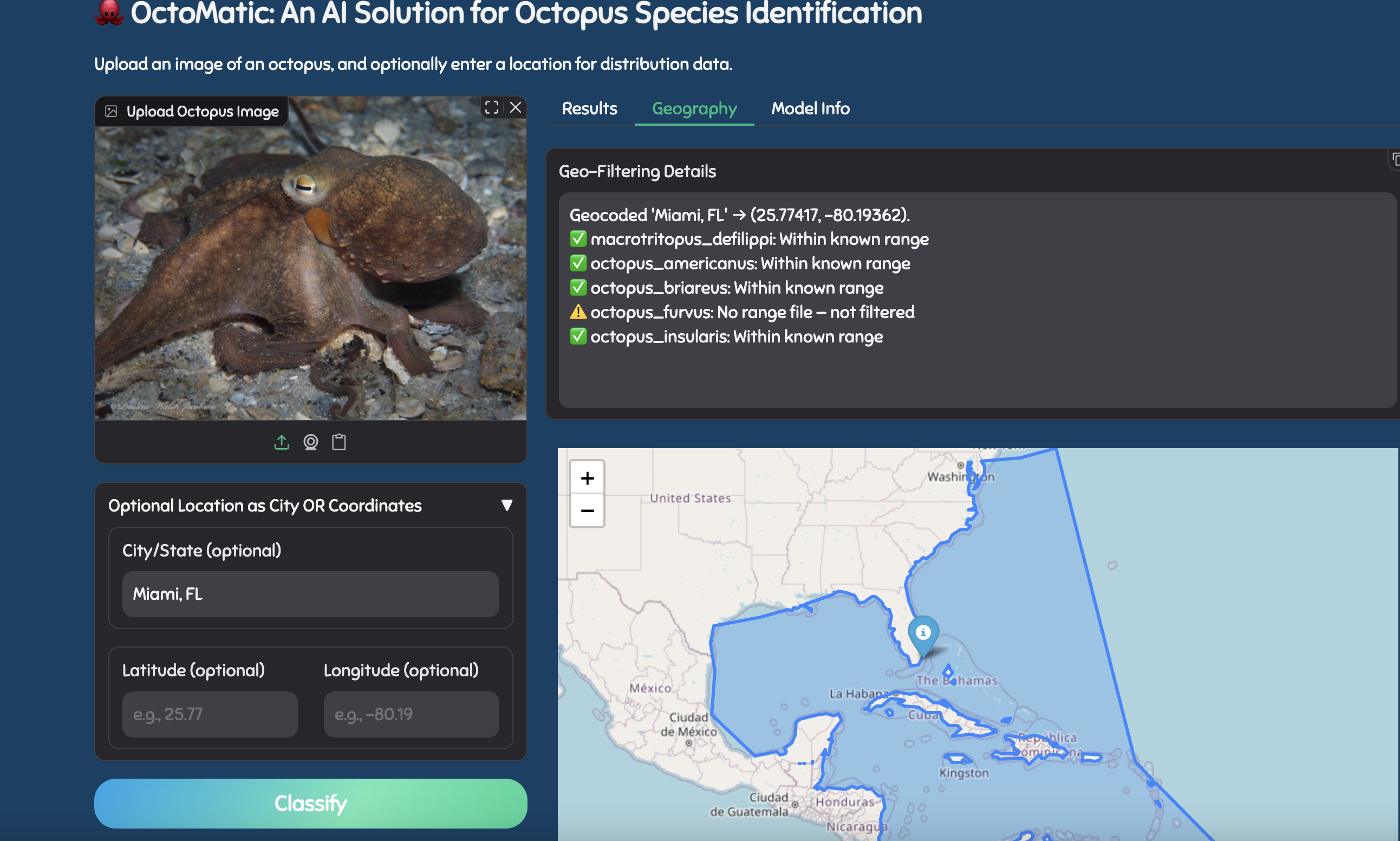Click the uploaded octopus photo
This screenshot has width=1400, height=841.
pos(310,272)
